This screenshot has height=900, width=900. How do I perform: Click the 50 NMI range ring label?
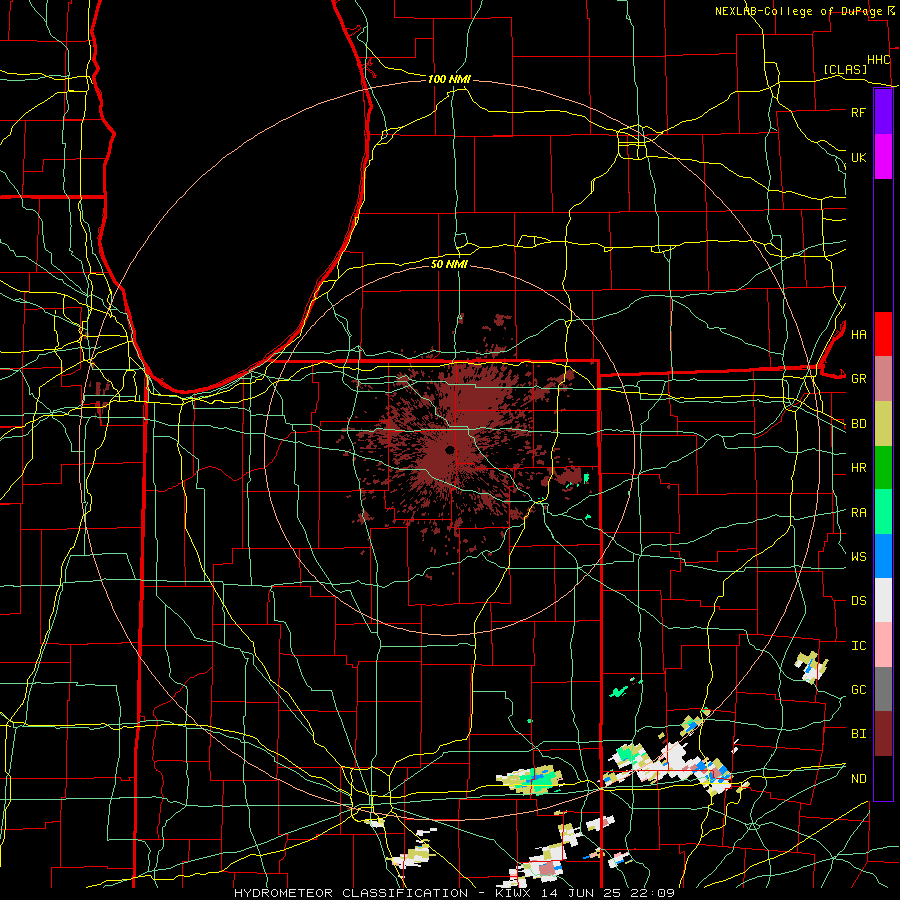click(449, 264)
